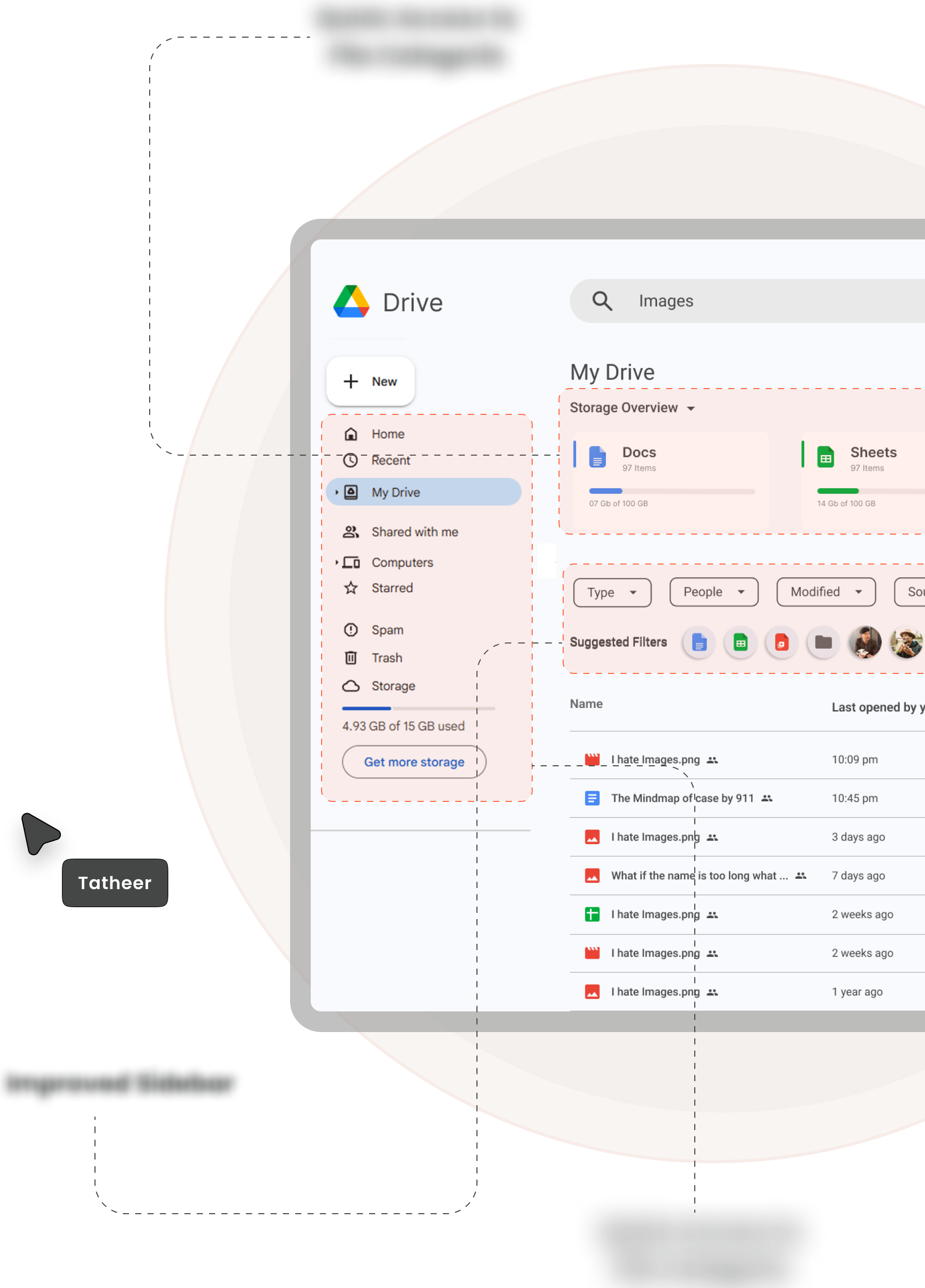This screenshot has width=925, height=1288.
Task: Click the Docs storage progress bar
Action: pos(672,491)
